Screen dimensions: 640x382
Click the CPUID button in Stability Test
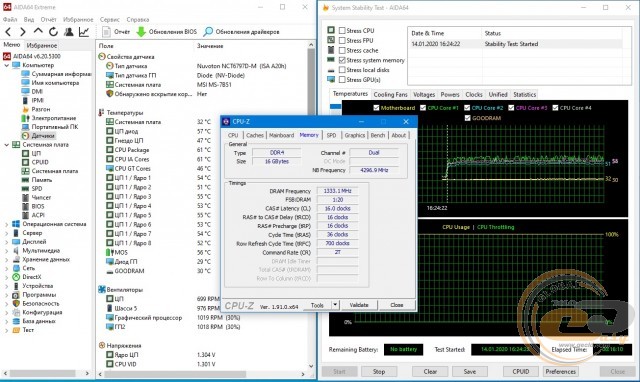click(x=521, y=371)
